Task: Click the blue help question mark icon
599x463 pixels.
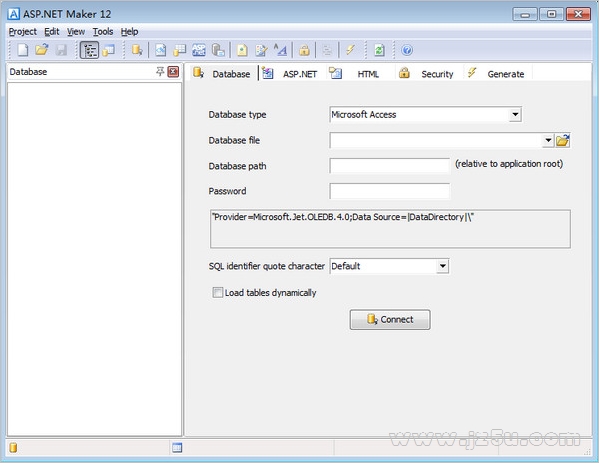Action: tap(407, 50)
